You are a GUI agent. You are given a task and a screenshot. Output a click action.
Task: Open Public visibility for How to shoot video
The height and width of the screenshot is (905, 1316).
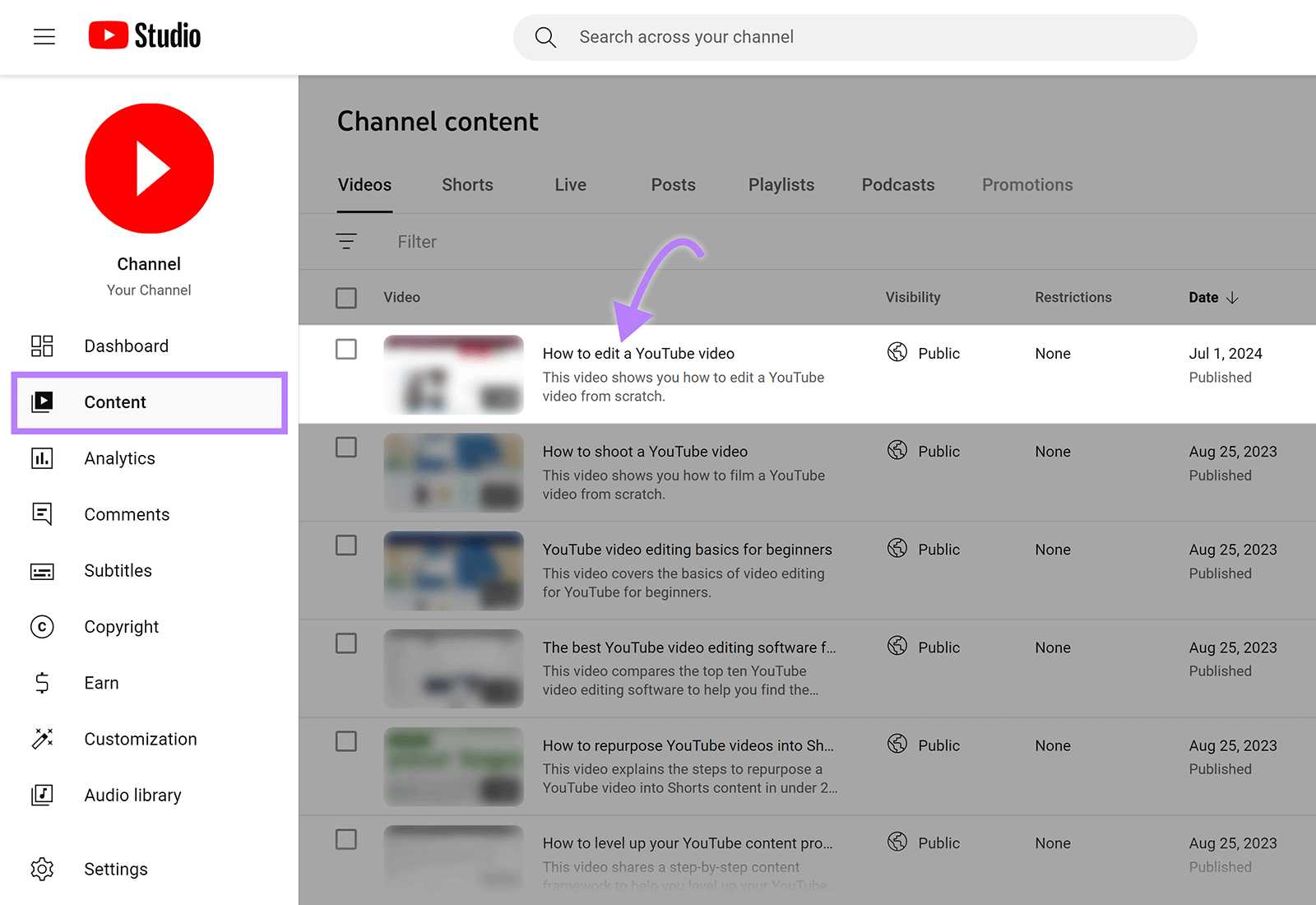[x=938, y=451]
